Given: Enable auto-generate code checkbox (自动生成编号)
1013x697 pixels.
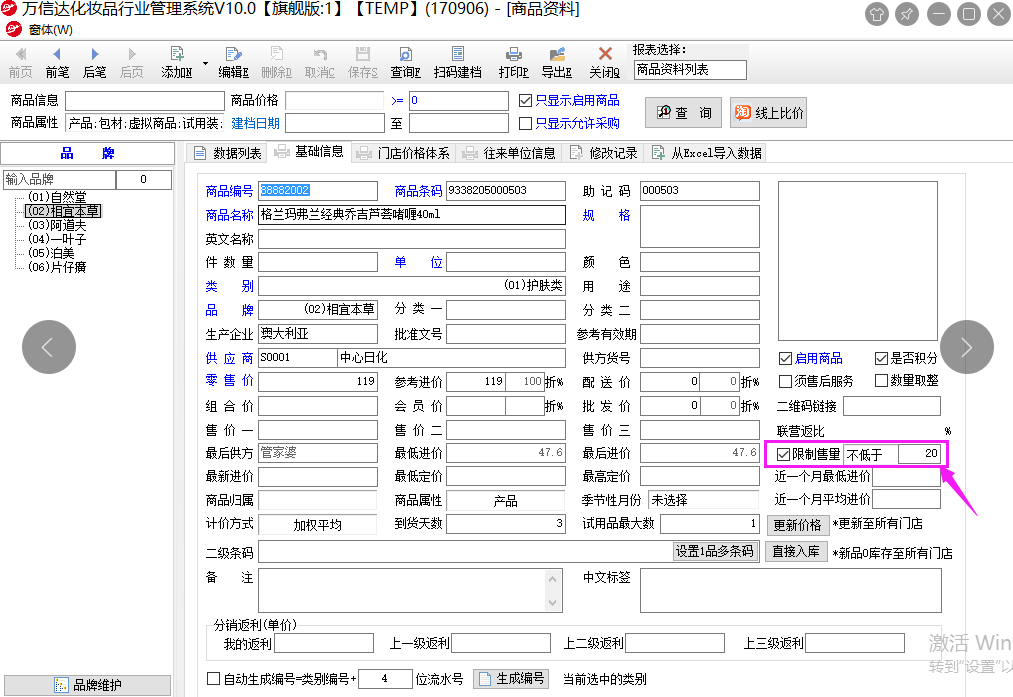Looking at the screenshot, I should (x=213, y=678).
